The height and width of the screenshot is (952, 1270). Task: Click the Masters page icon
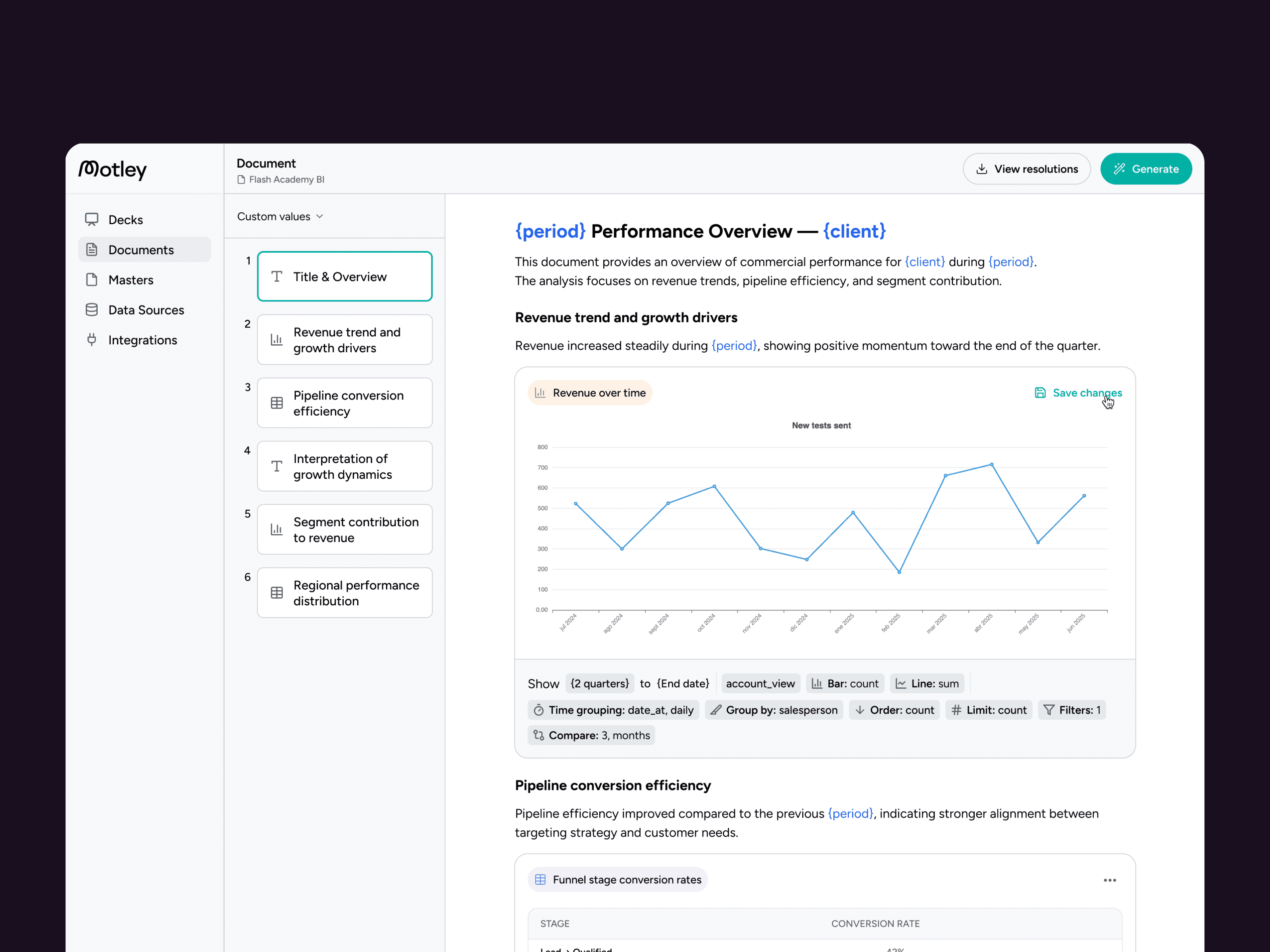tap(92, 280)
